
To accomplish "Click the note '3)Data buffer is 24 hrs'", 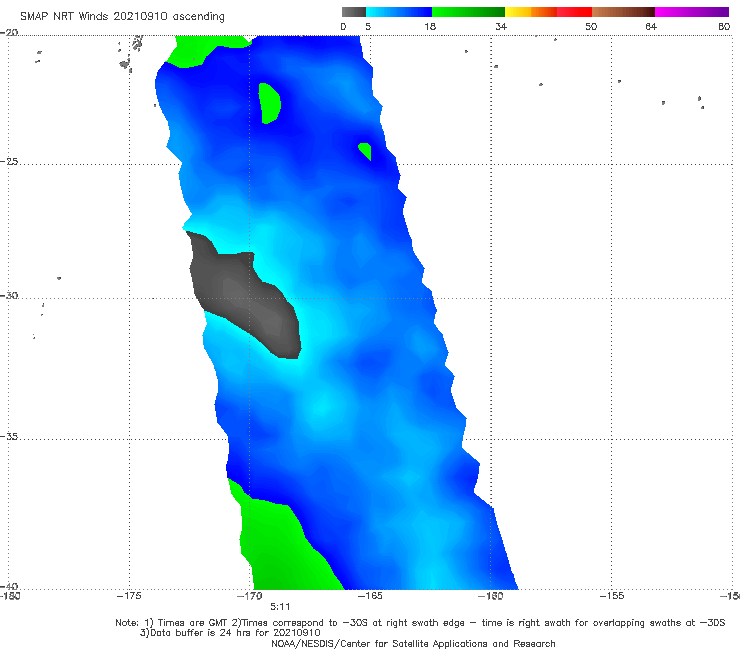I will point(230,633).
